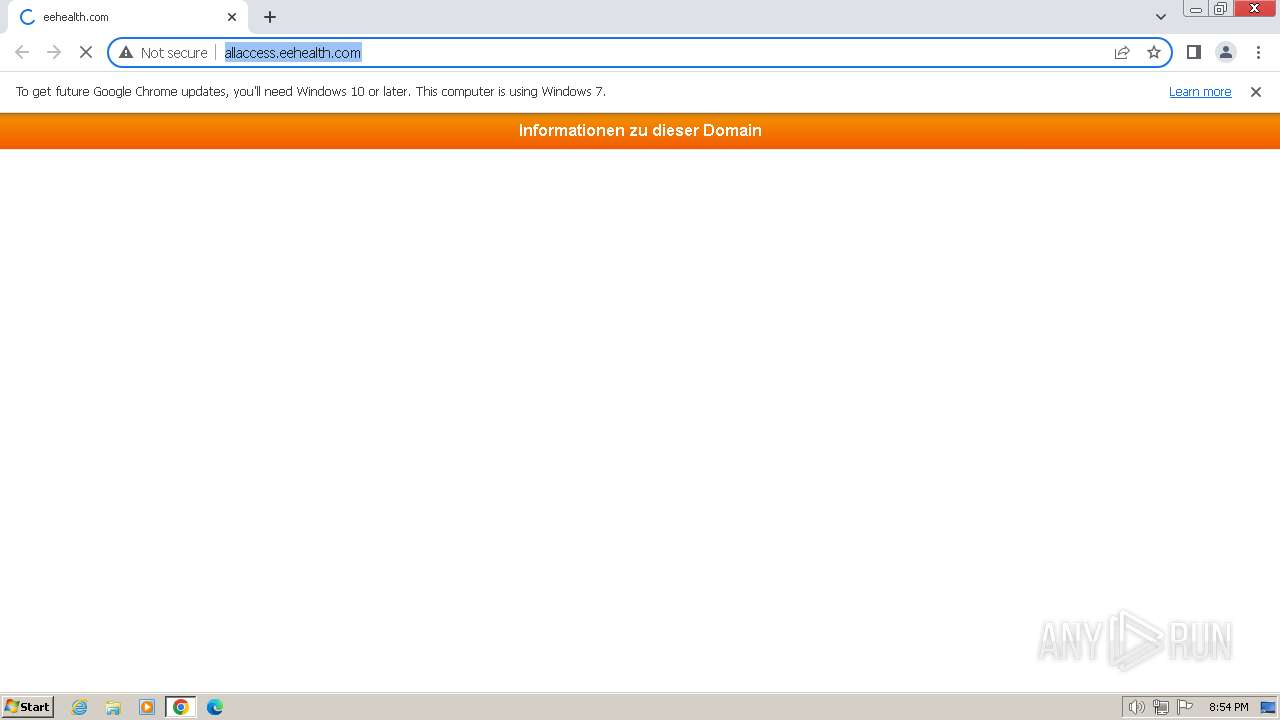This screenshot has height=720, width=1280.
Task: Dismiss the Chrome update notice
Action: (x=1256, y=91)
